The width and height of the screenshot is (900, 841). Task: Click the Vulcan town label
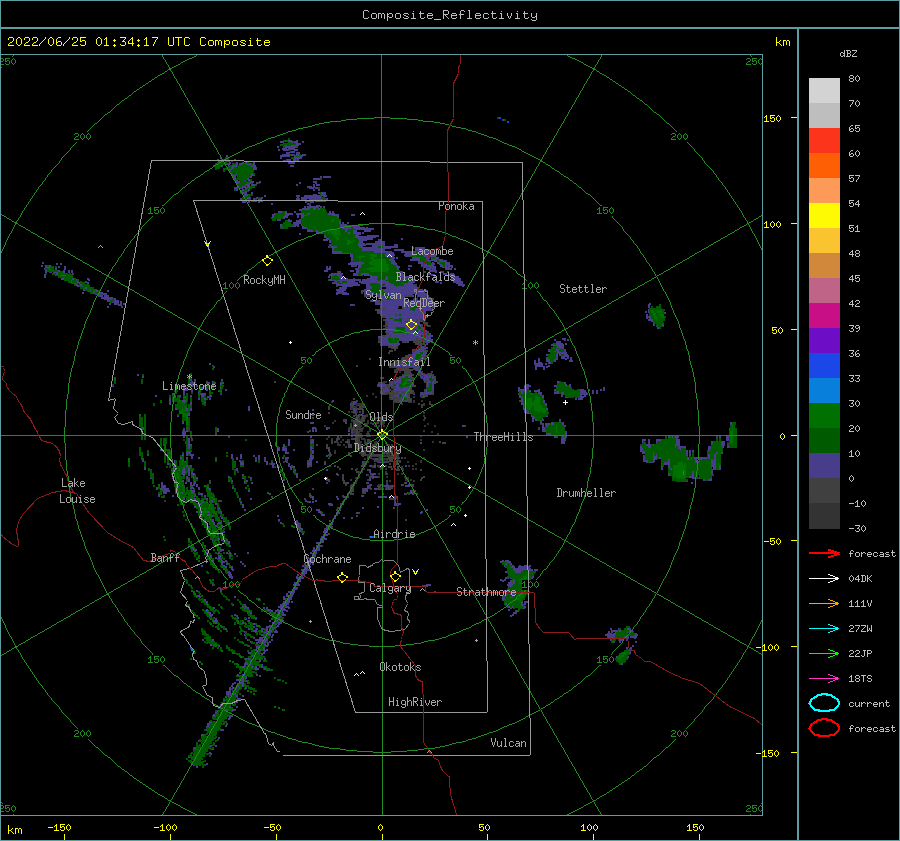[x=509, y=743]
